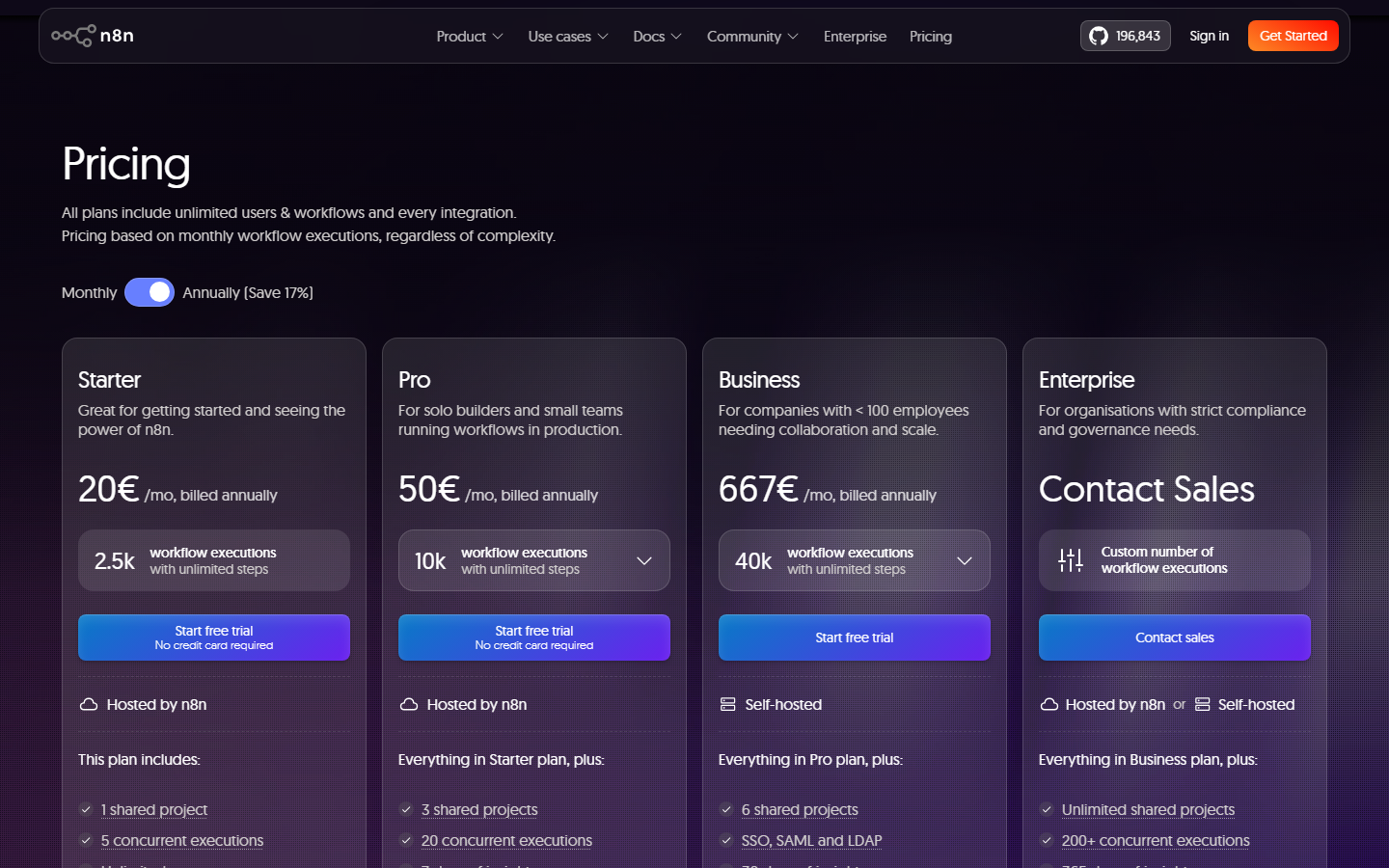The height and width of the screenshot is (868, 1389).
Task: Click the server icon beside Business Self-hosted
Action: click(x=728, y=705)
